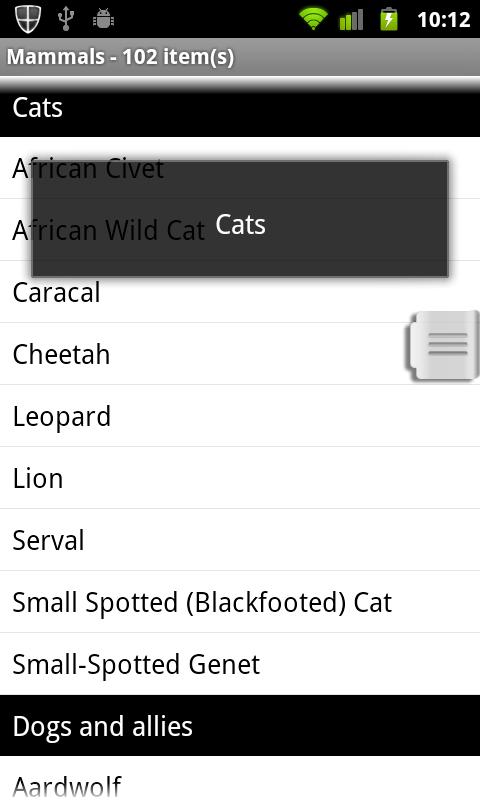Tap the Android debug bug icon
The height and width of the screenshot is (800, 480).
click(104, 19)
